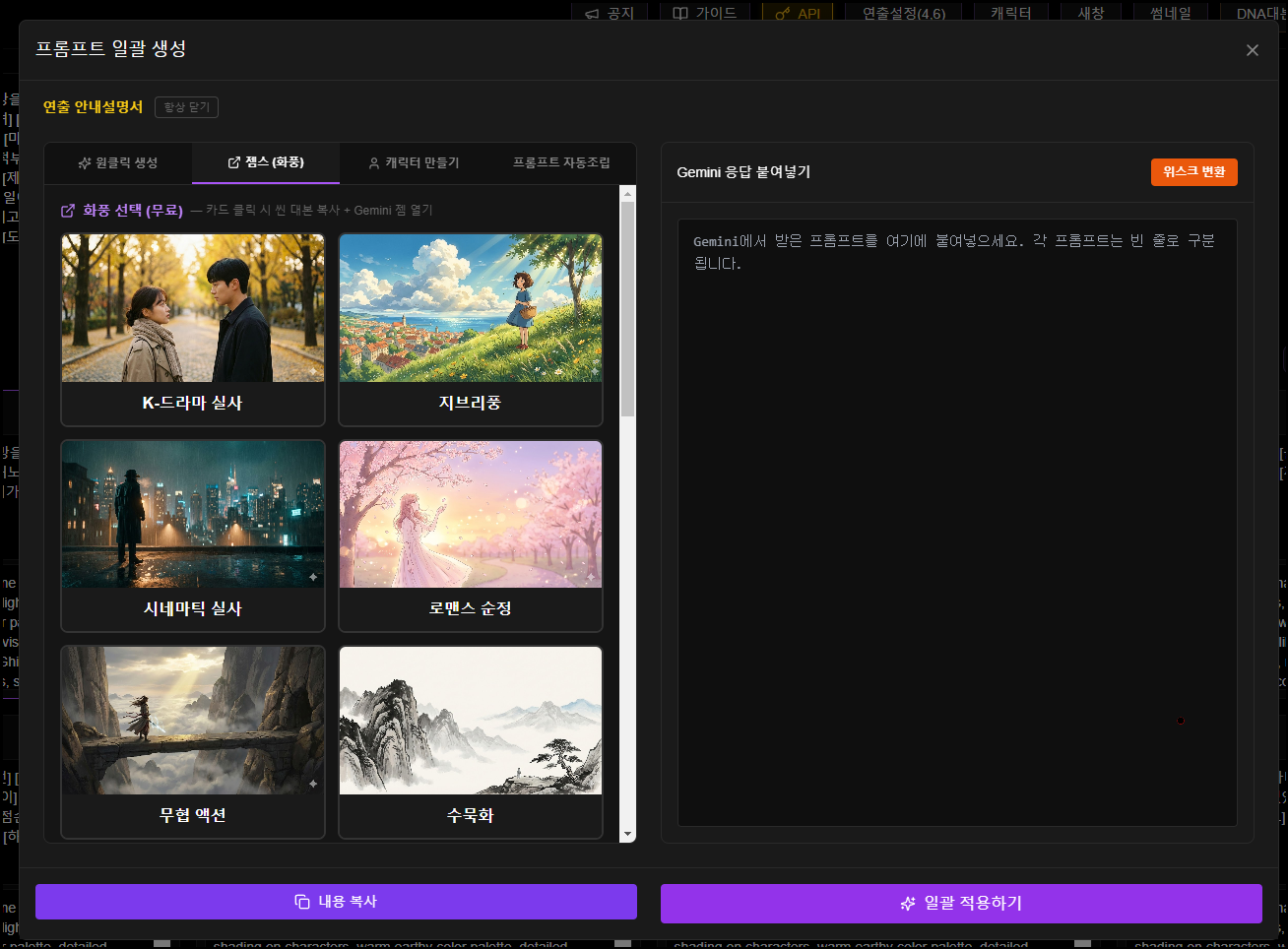Click the scroll down arrow in style list
This screenshot has height=949, width=1288.
tap(627, 835)
